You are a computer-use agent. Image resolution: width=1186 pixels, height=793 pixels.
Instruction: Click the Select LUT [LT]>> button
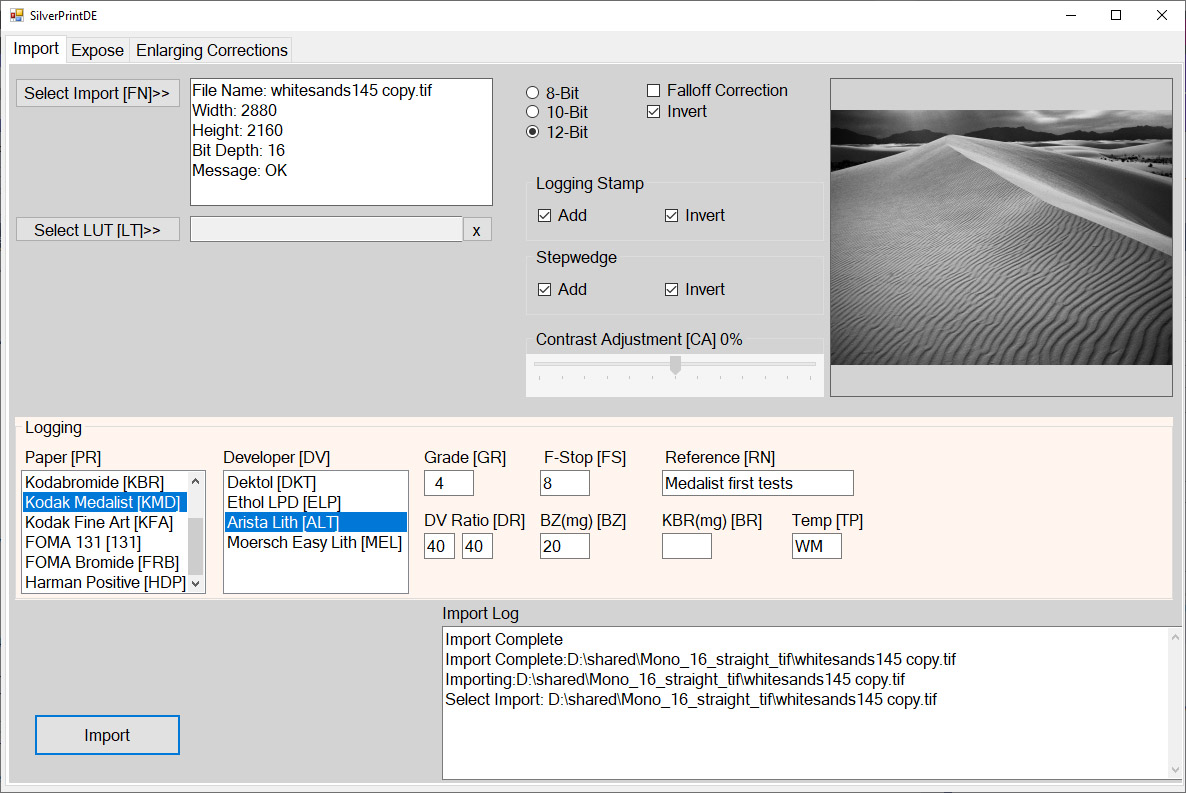[x=97, y=230]
